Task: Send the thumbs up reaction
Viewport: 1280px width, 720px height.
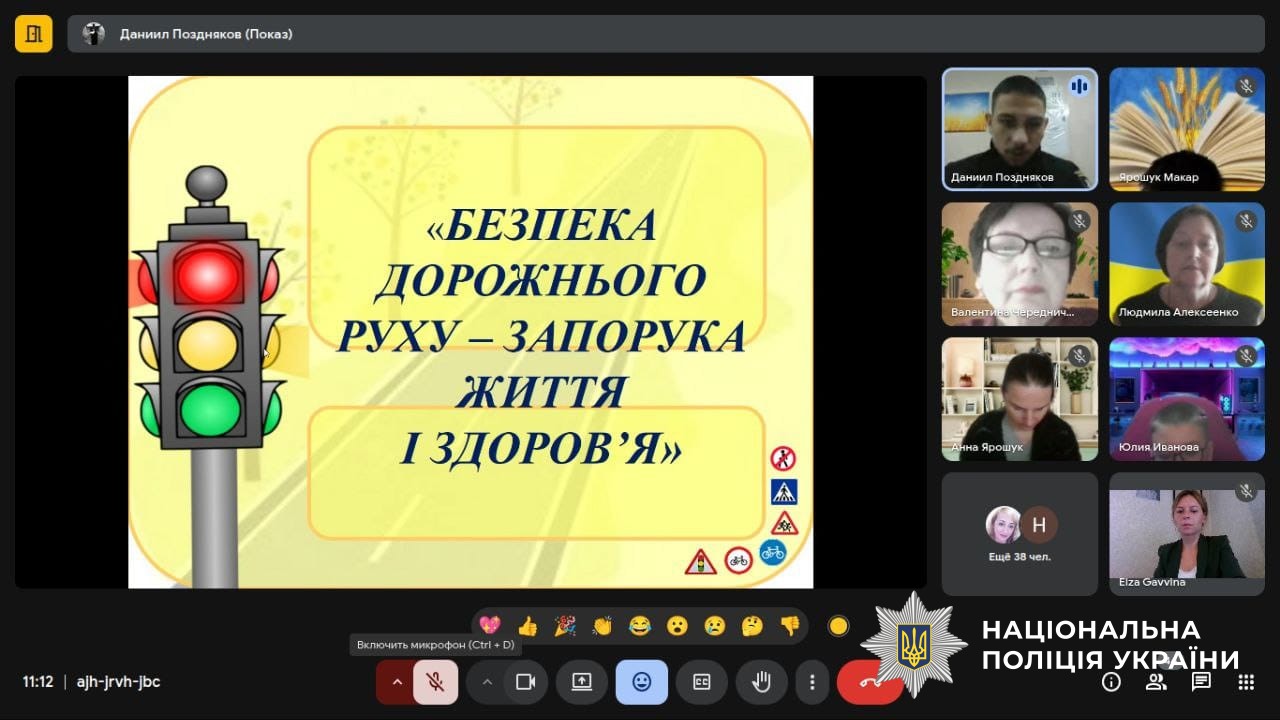Action: tap(527, 626)
